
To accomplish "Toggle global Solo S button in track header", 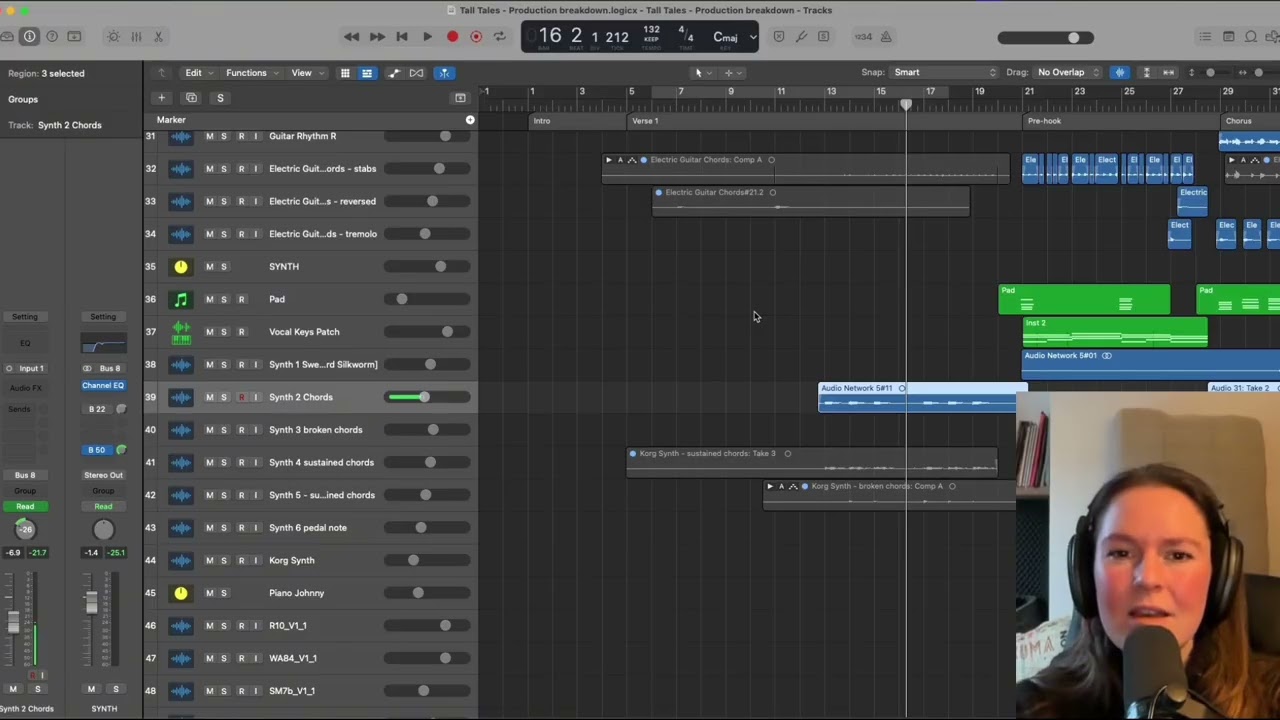I will (x=220, y=98).
